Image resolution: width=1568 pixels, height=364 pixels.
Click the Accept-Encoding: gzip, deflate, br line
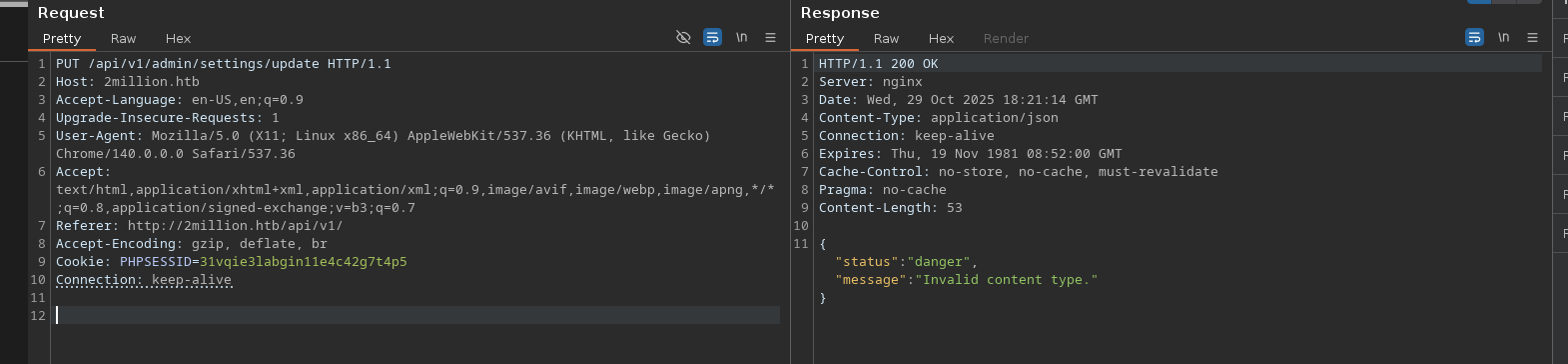click(192, 243)
